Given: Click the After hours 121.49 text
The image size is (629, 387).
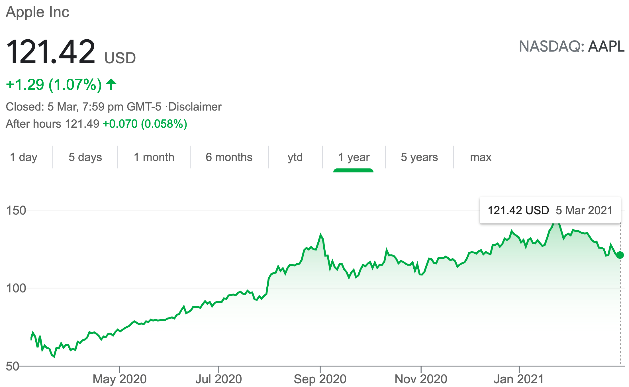Looking at the screenshot, I should tap(53, 124).
